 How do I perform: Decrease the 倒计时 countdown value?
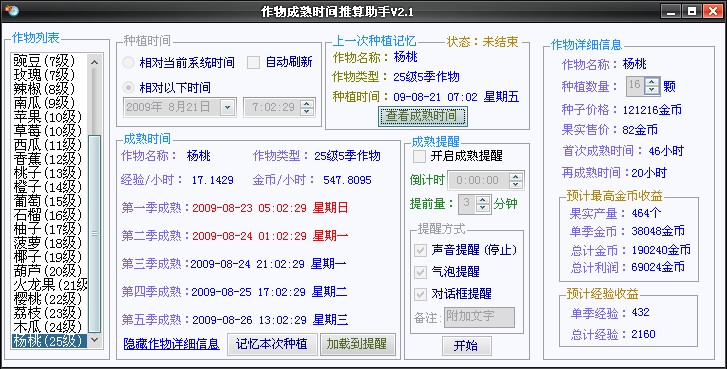click(516, 184)
